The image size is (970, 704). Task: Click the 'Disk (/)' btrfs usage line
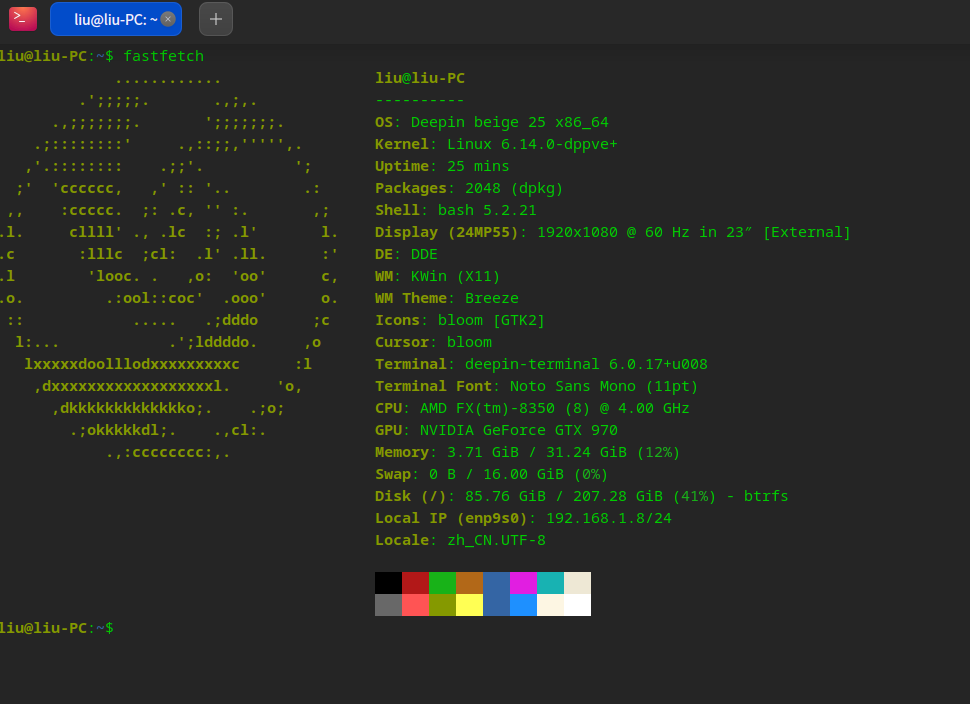(582, 496)
